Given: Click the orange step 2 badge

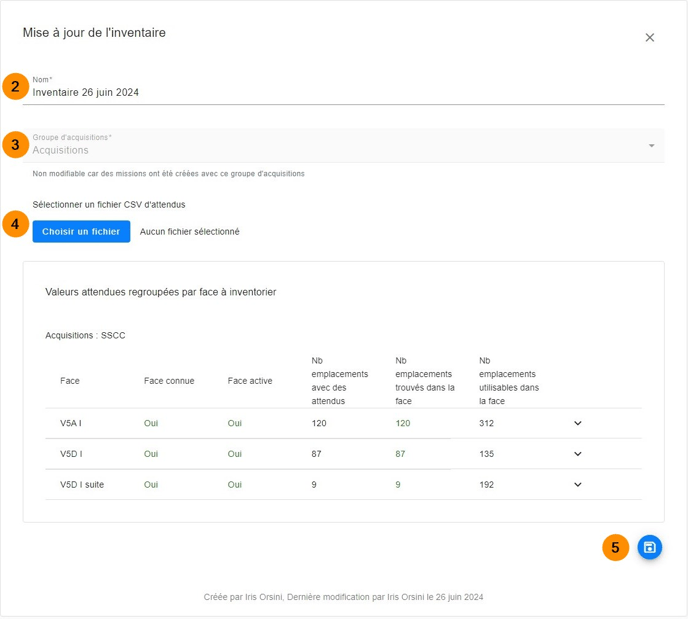Looking at the screenshot, I should 14,86.
